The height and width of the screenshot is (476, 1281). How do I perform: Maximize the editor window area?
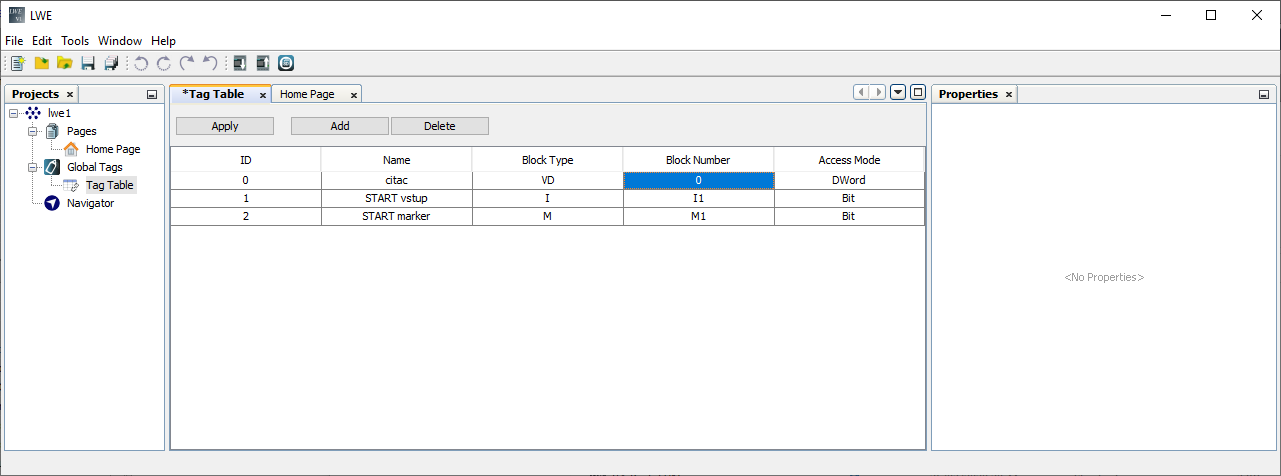pyautogui.click(x=917, y=92)
